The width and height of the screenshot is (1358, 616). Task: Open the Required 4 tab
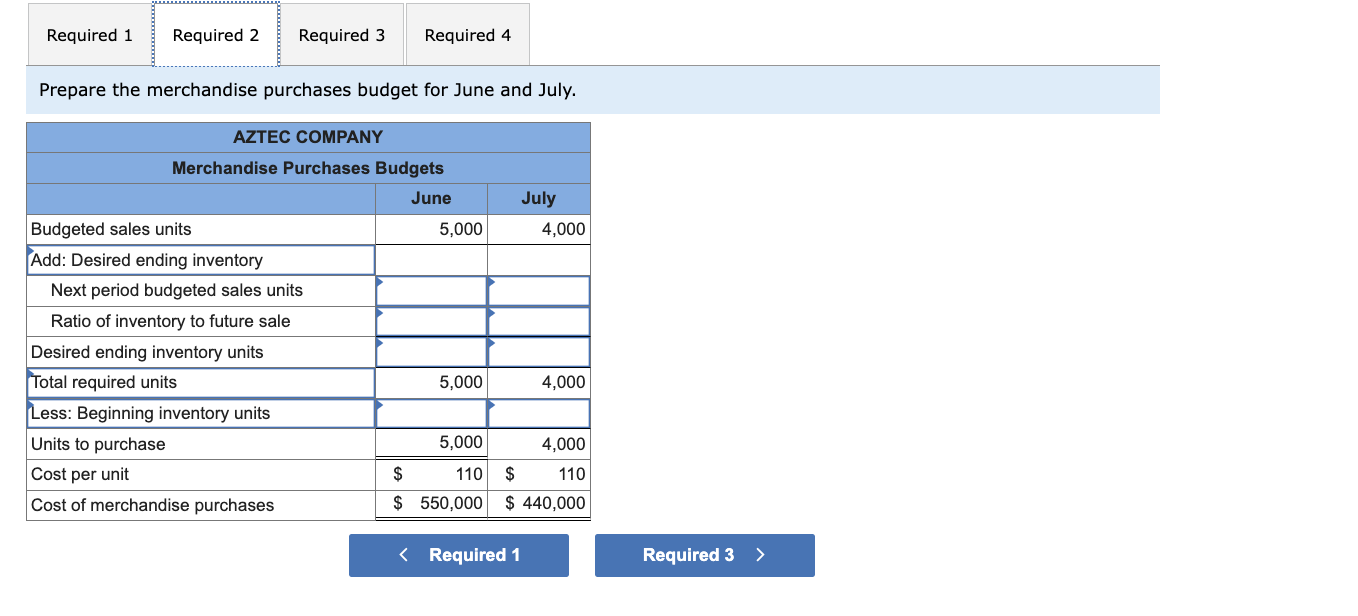pos(467,34)
